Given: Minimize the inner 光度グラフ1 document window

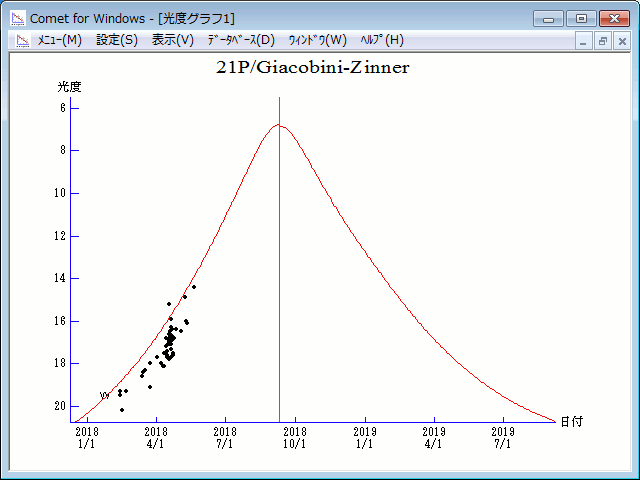Looking at the screenshot, I should tap(585, 41).
